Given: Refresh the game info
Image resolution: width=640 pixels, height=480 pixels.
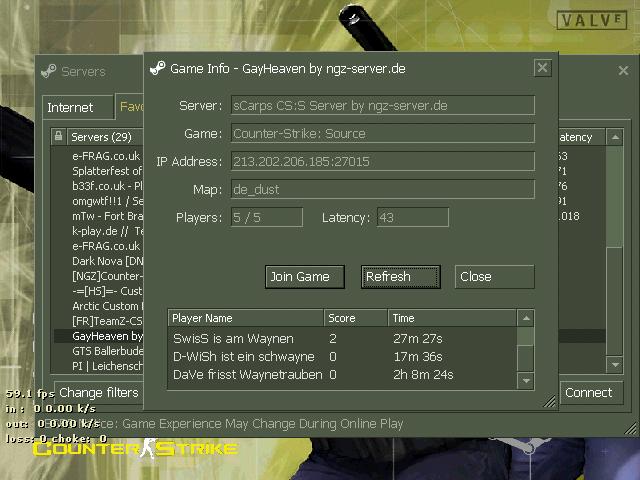Looking at the screenshot, I should pos(400,277).
